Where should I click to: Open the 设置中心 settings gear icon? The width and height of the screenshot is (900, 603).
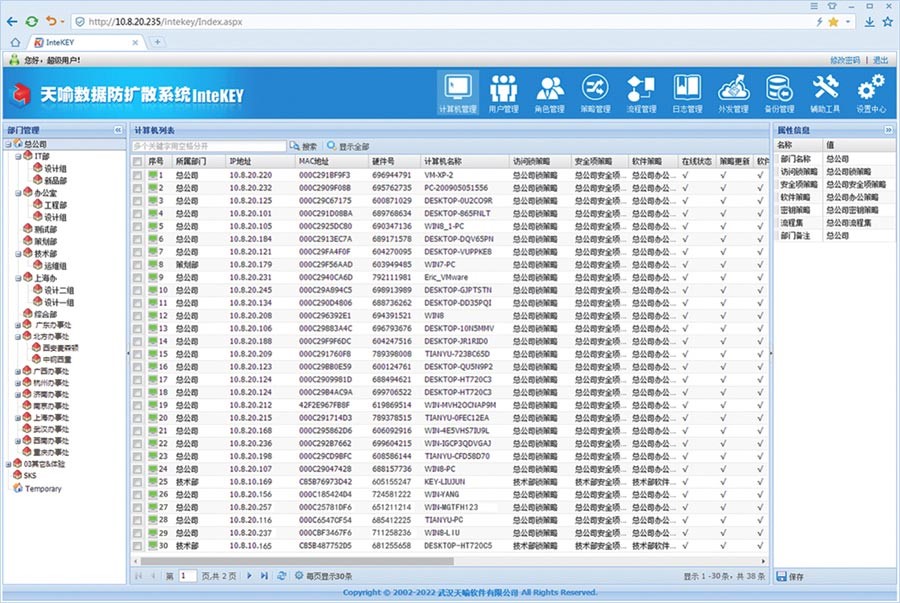click(x=871, y=94)
